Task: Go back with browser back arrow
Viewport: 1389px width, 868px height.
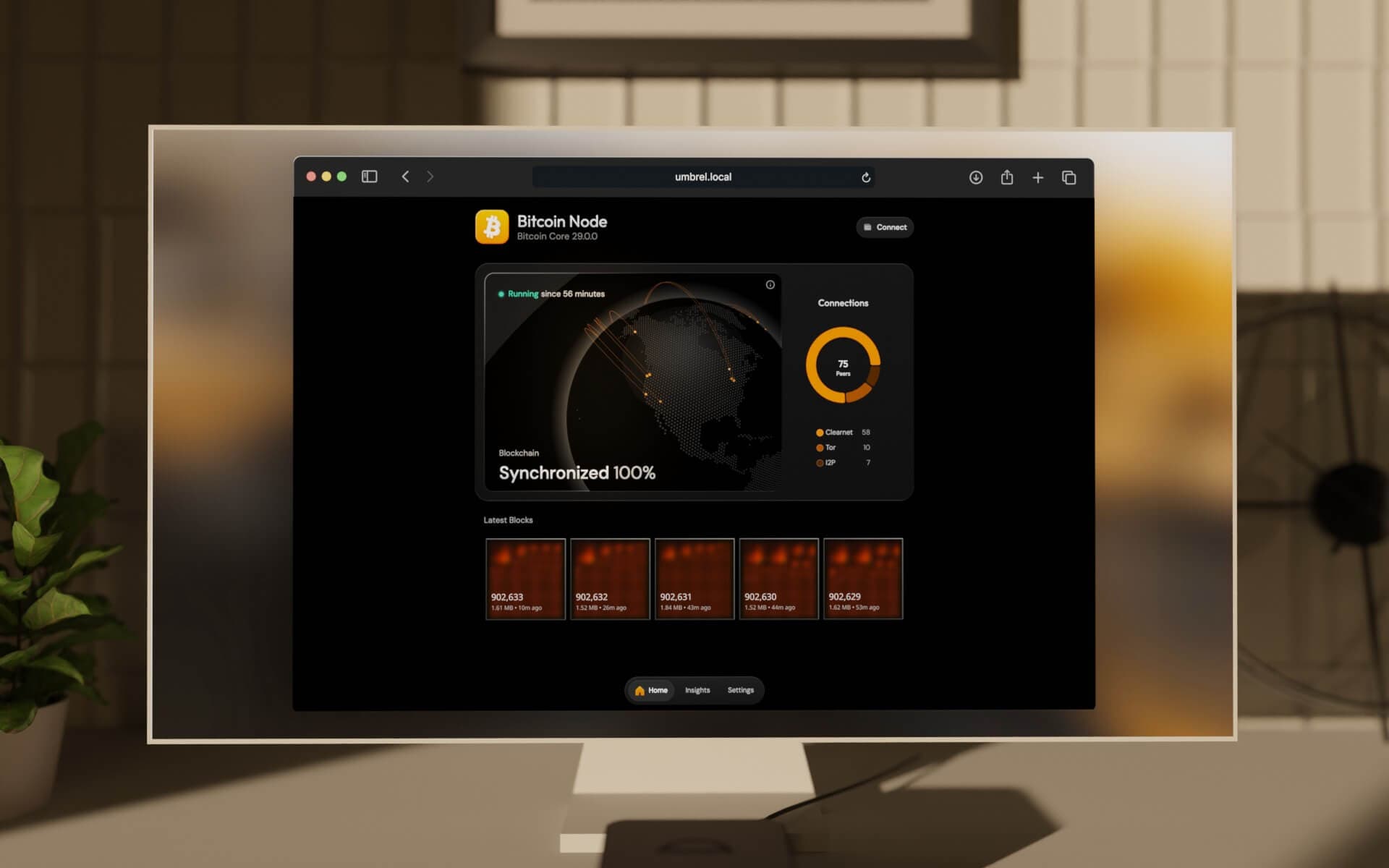Action: click(x=405, y=176)
